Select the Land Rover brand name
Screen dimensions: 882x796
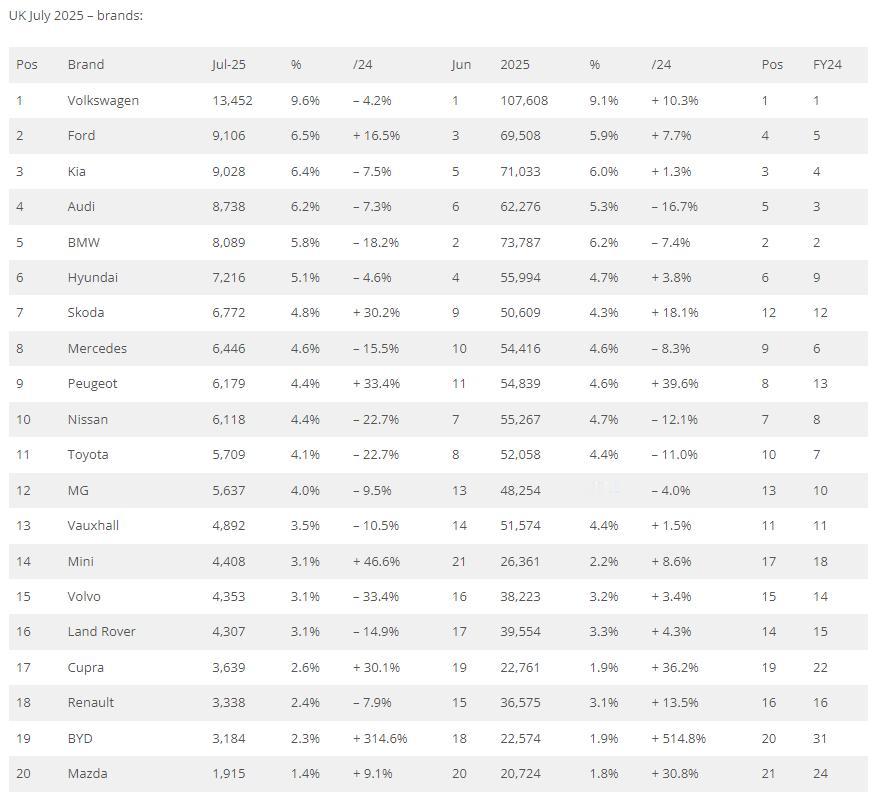pyautogui.click(x=101, y=631)
